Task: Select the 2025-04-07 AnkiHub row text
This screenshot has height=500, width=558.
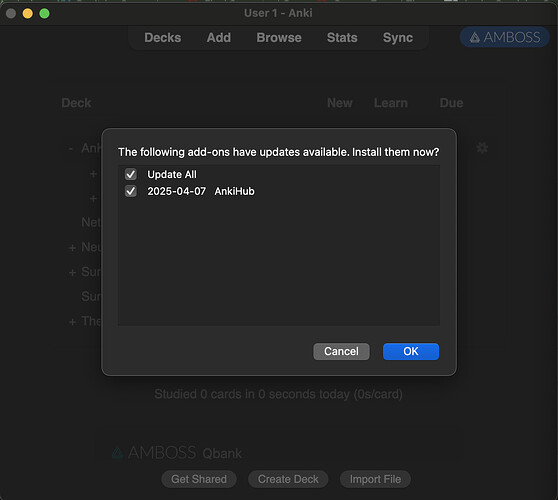Action: [x=201, y=191]
